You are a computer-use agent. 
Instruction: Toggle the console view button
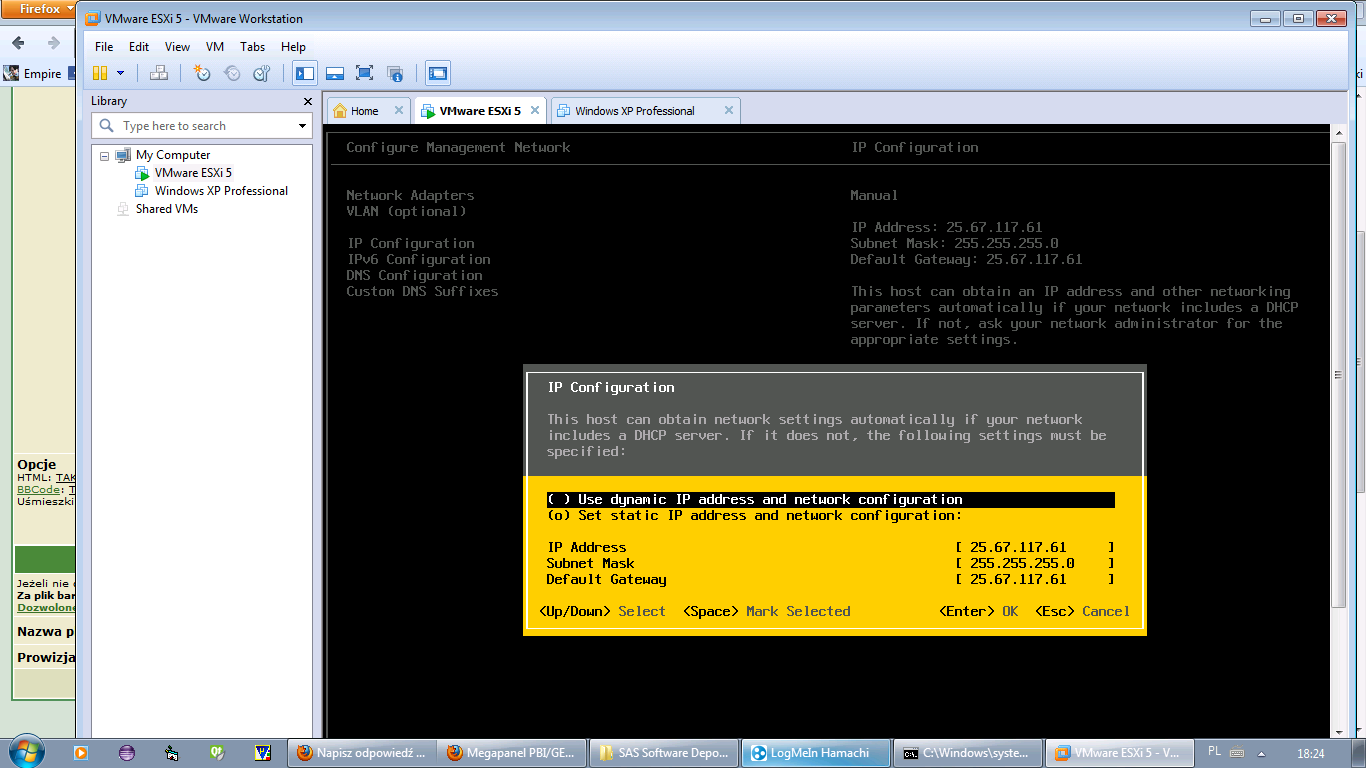tap(438, 73)
